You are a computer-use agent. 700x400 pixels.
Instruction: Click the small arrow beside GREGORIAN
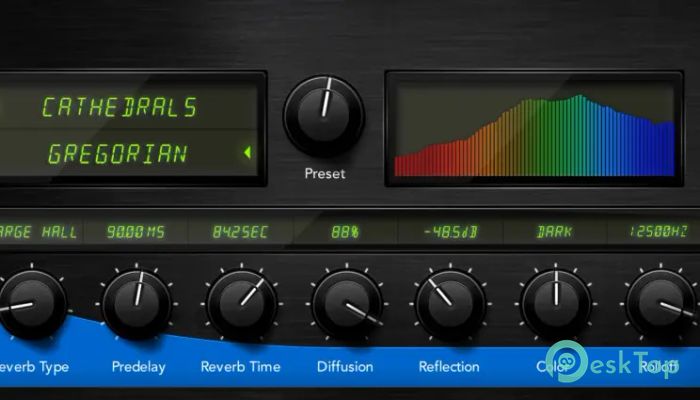247,153
